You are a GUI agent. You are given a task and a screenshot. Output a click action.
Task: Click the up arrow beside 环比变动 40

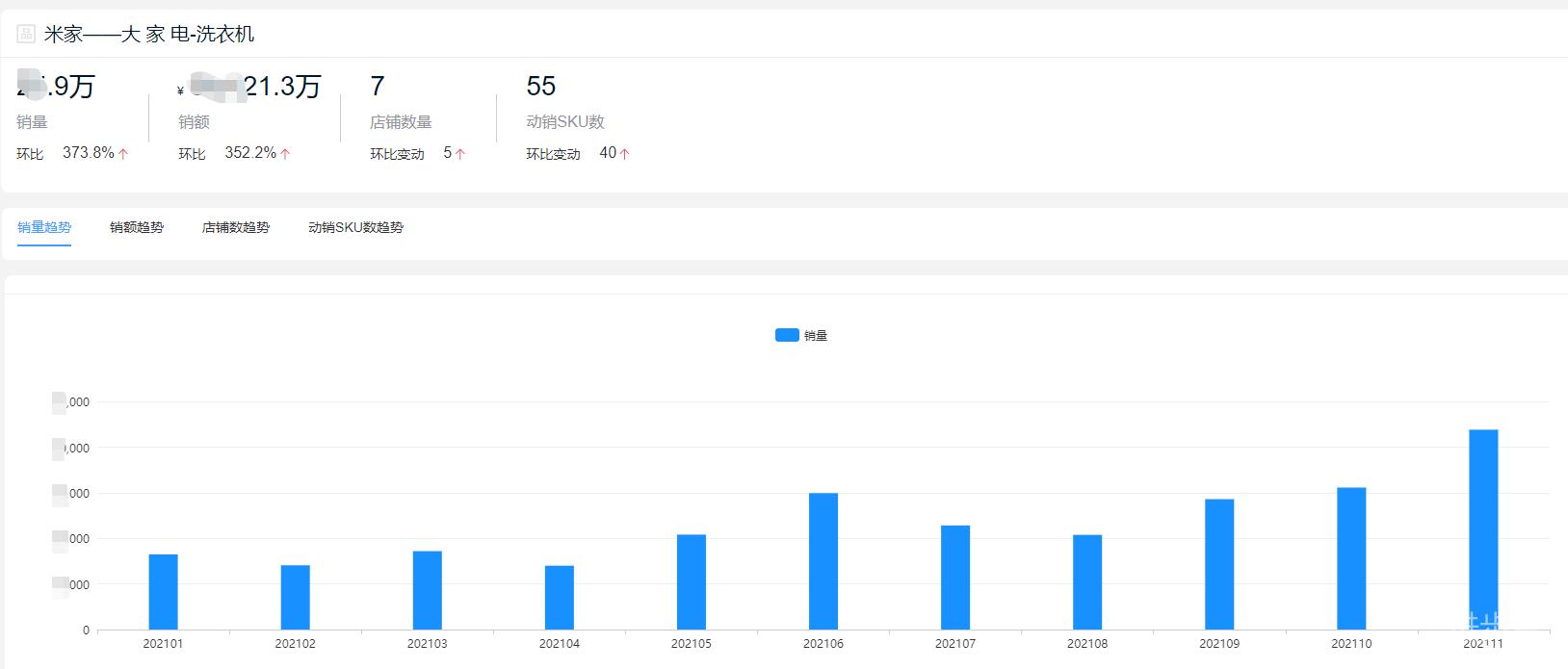[625, 154]
